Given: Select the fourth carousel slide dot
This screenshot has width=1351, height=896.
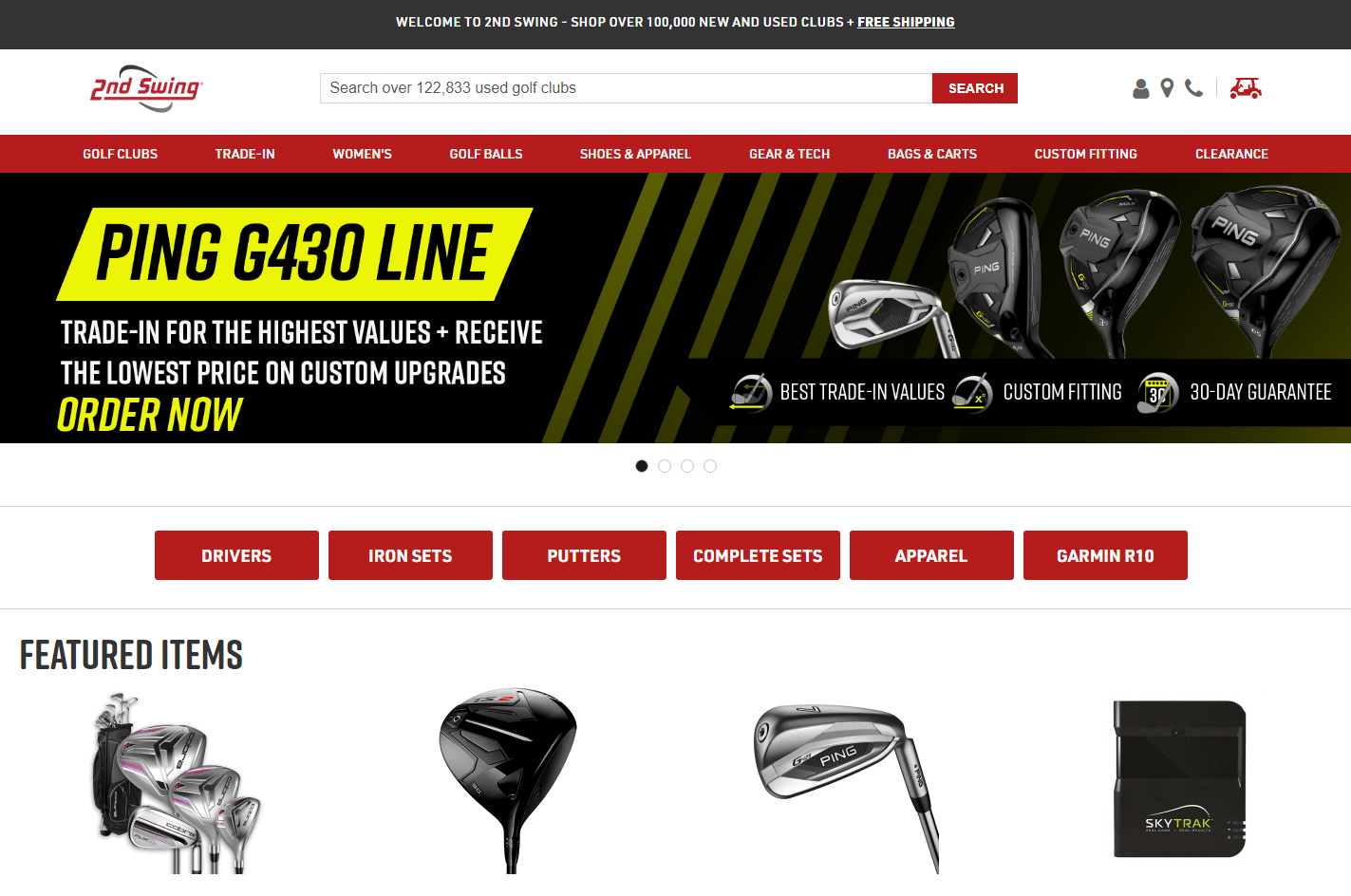Looking at the screenshot, I should click(710, 466).
